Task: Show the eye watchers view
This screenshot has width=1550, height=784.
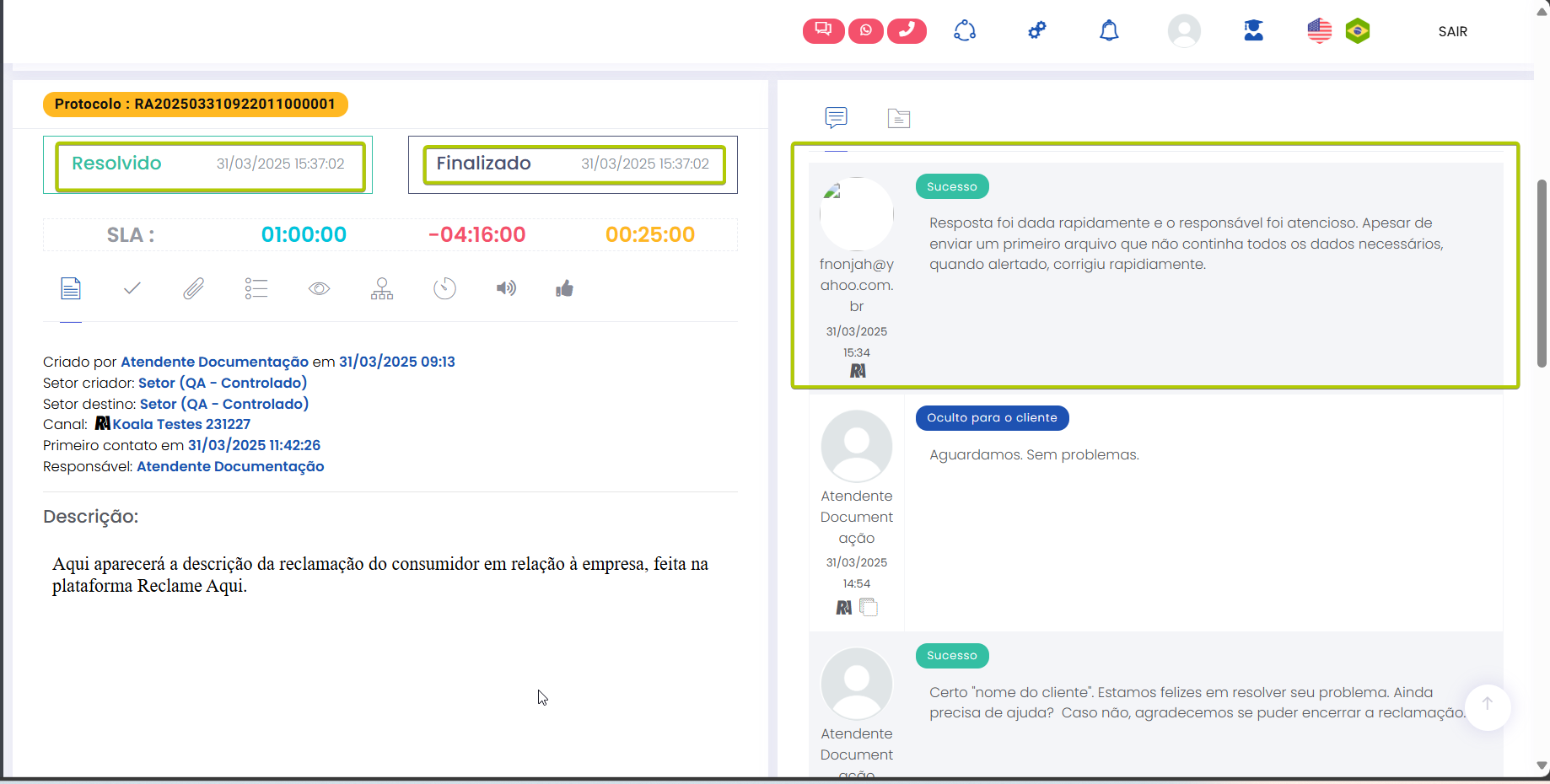Action: coord(319,289)
